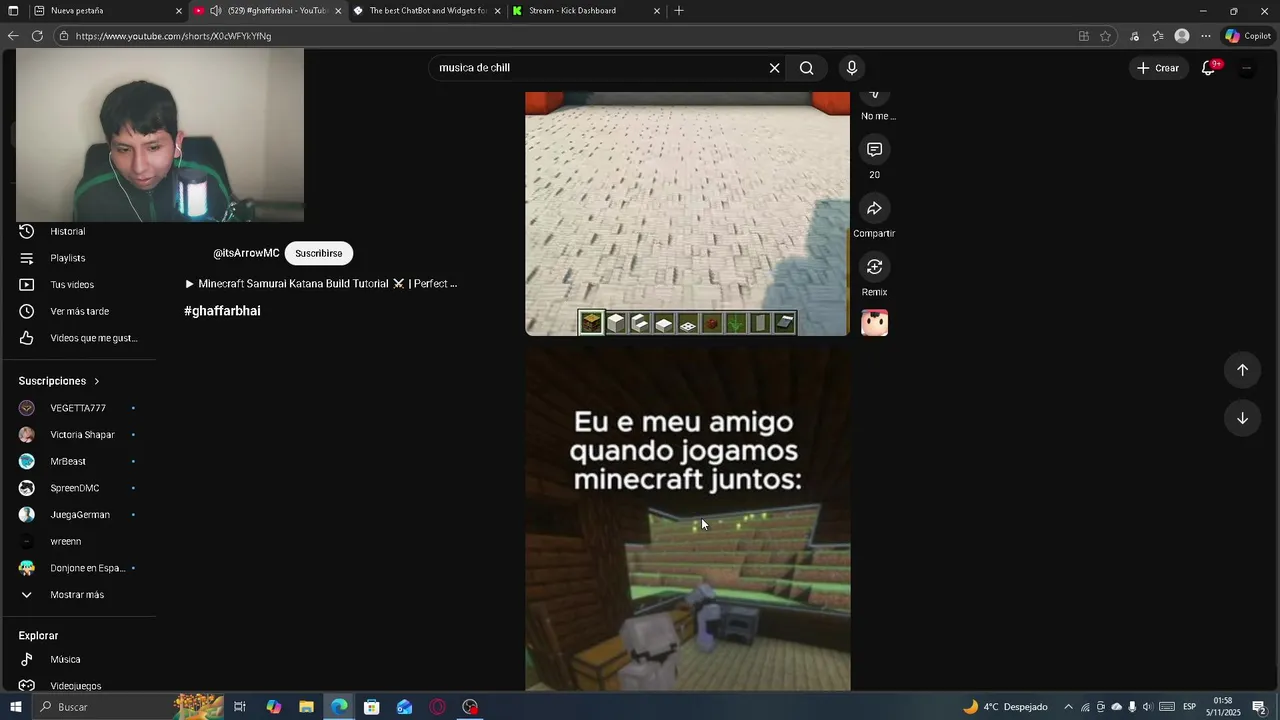Add this page to favorites (star)
The width and height of the screenshot is (1280, 720).
[1105, 36]
